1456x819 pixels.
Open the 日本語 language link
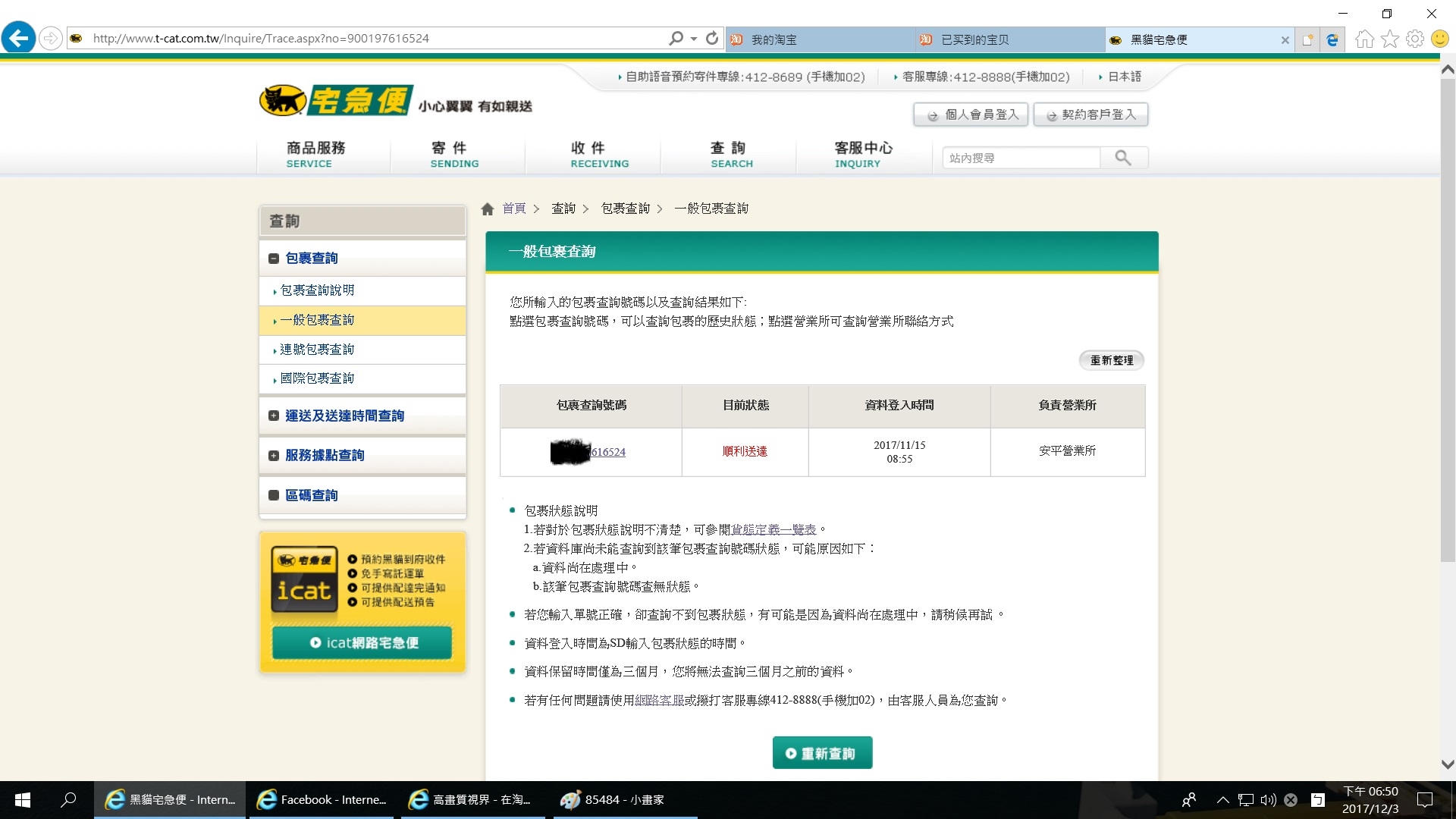1125,77
